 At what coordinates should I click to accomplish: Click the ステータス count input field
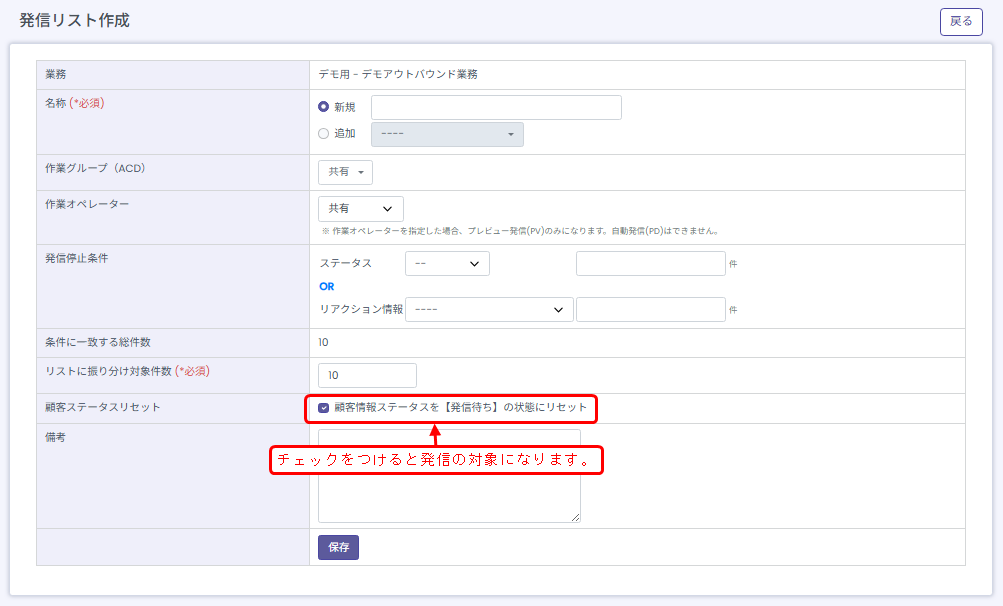[650, 263]
